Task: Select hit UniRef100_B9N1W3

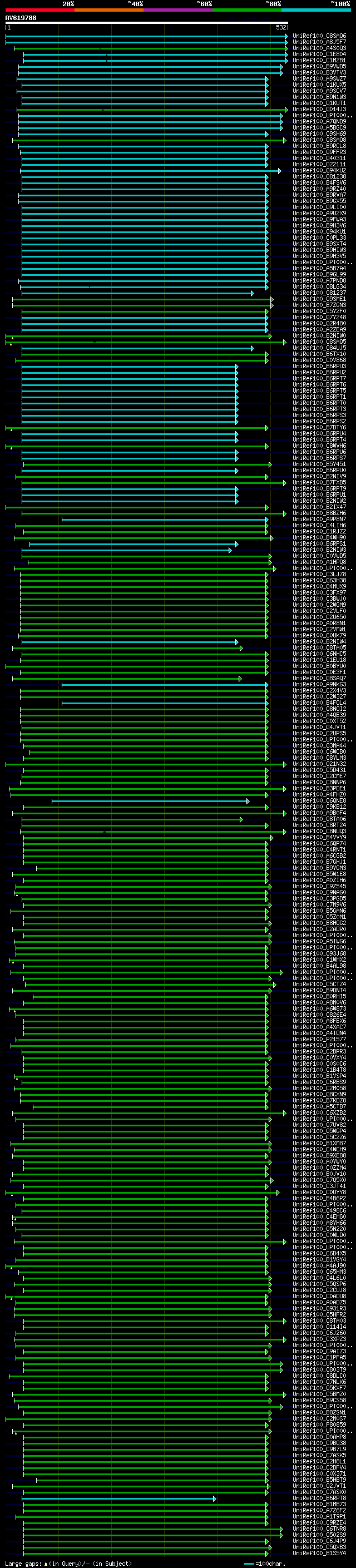Action: (x=319, y=97)
